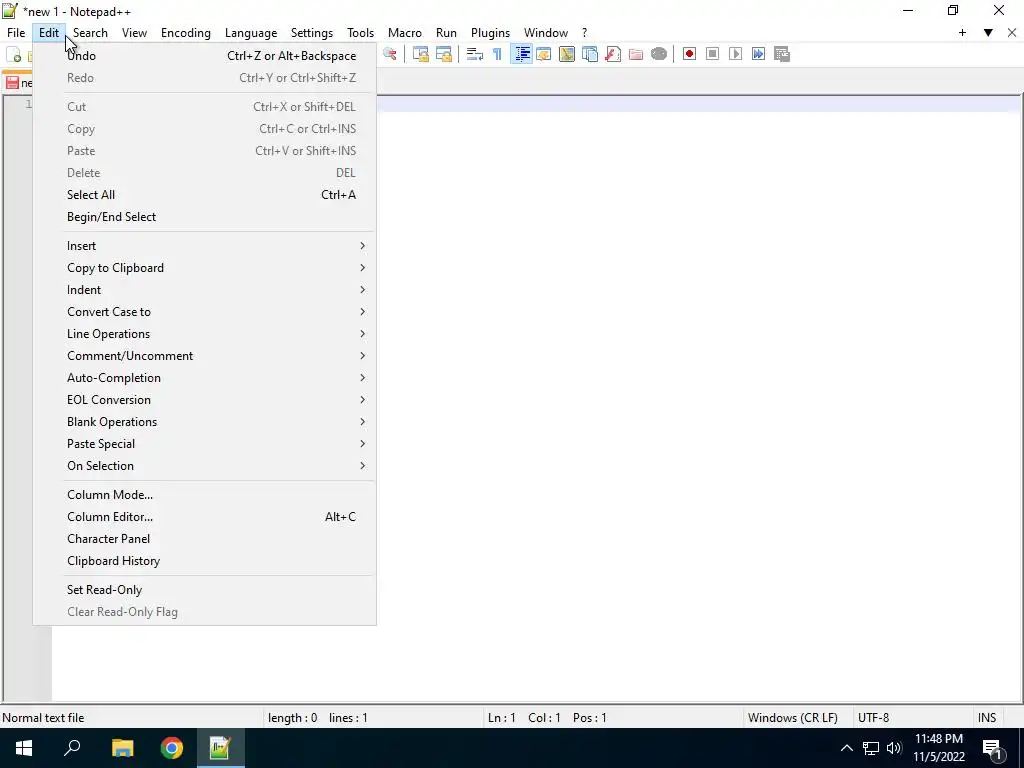Screen dimensions: 1024x768
Task: Click INS mode in status bar
Action: click(987, 718)
